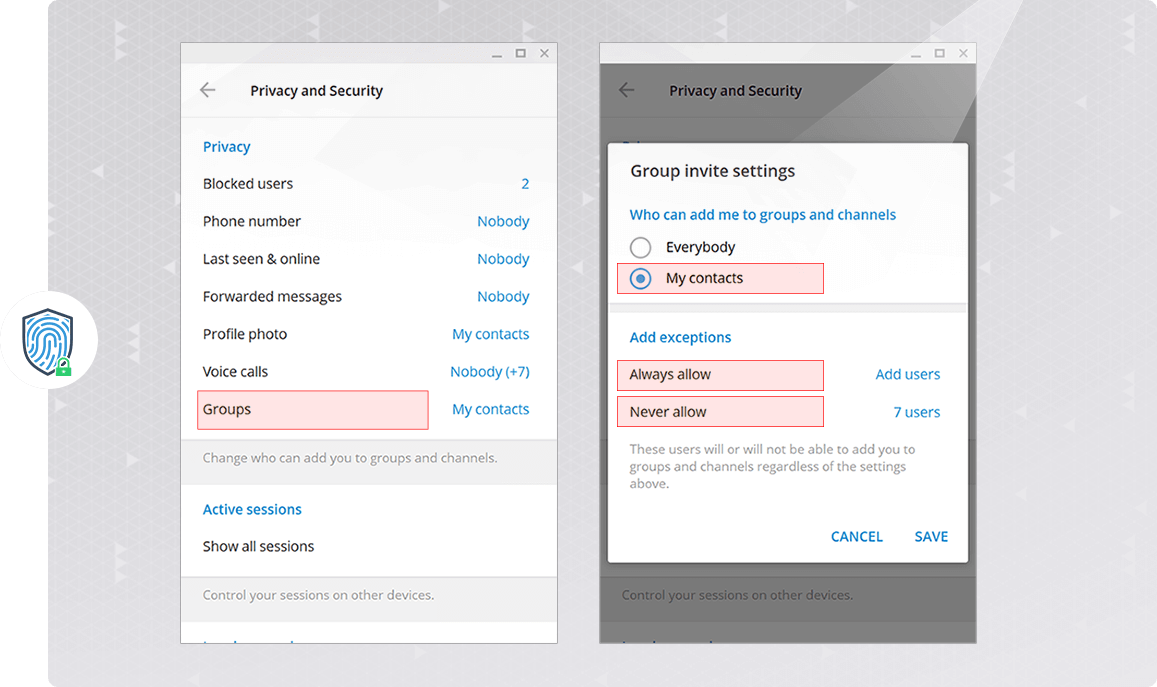The width and height of the screenshot is (1157, 687).
Task: Click Show all sessions
Action: pos(259,546)
